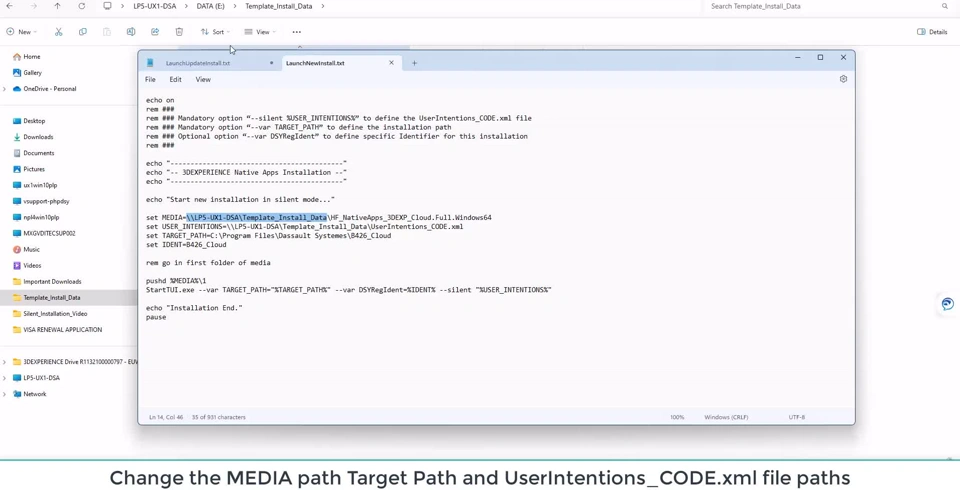This screenshot has height=490, width=960.
Task: Click the Search Template_Install_Data field
Action: click(827, 6)
